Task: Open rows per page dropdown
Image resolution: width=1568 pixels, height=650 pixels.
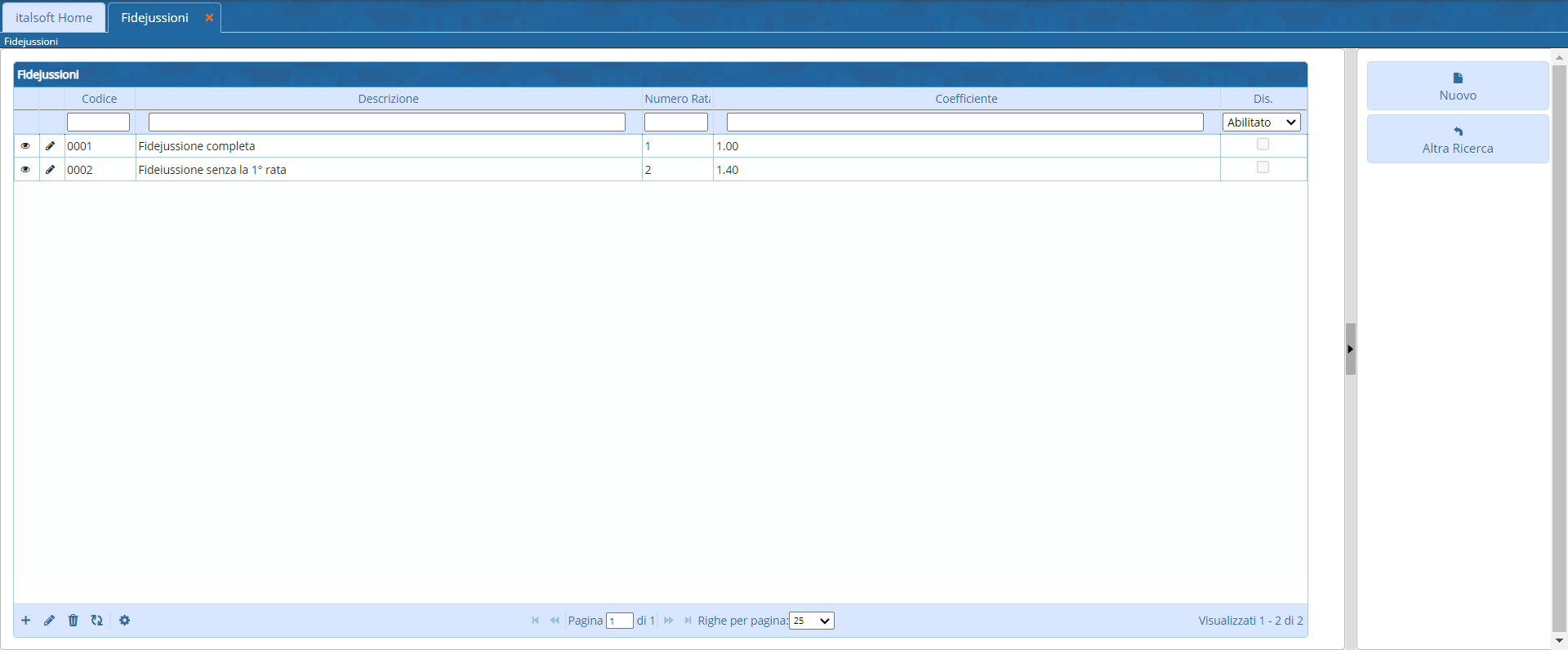Action: (811, 621)
